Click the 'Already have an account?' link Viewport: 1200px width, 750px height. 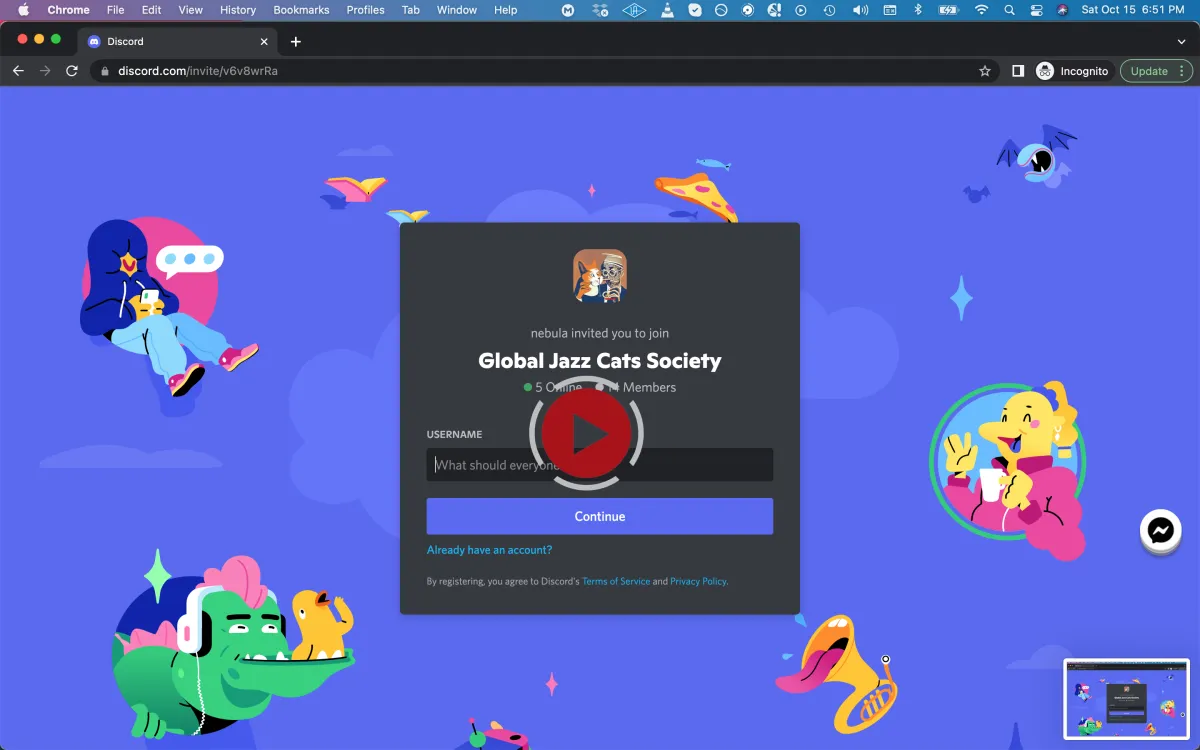pyautogui.click(x=489, y=550)
